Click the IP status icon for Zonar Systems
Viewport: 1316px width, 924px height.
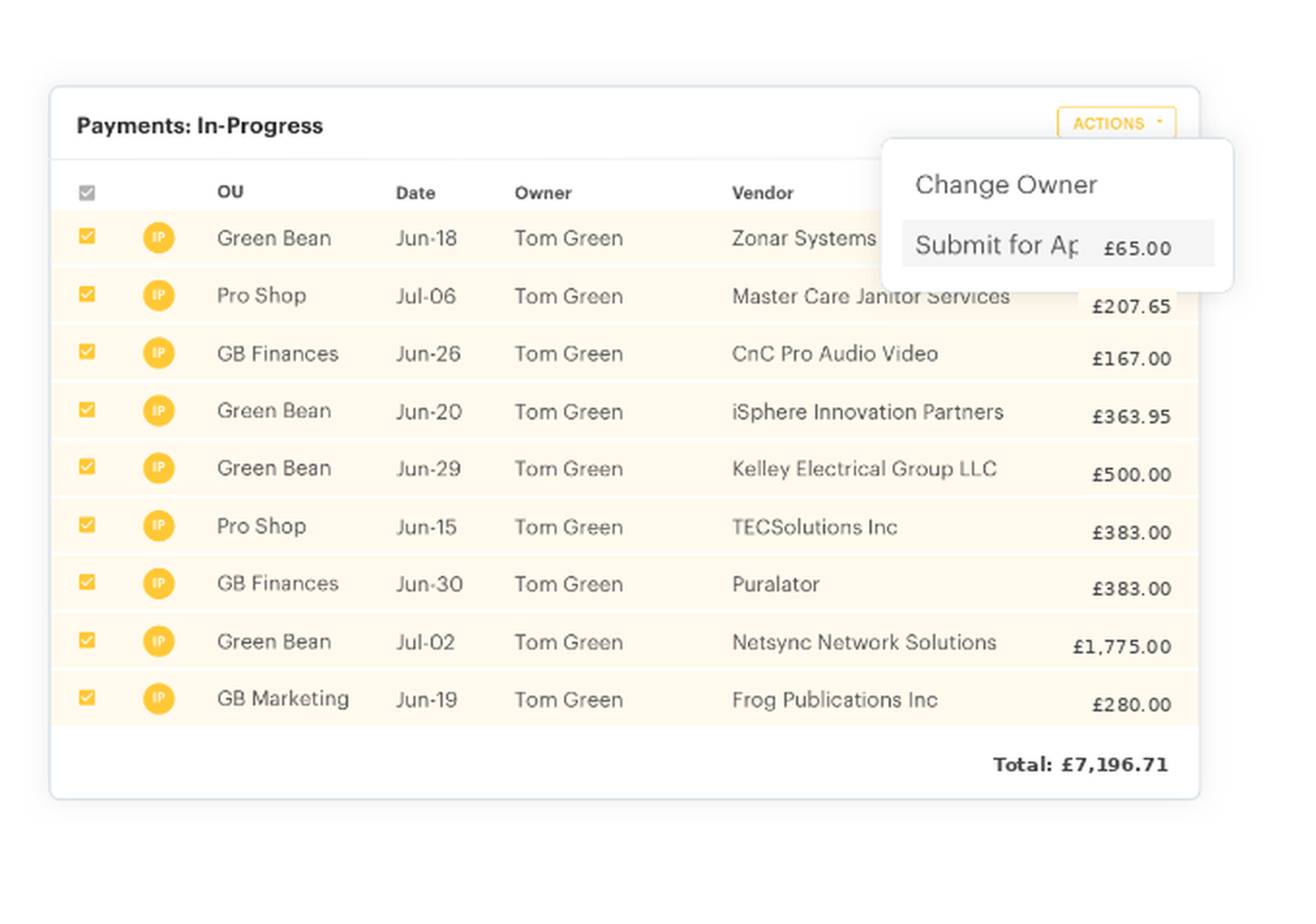coord(158,237)
